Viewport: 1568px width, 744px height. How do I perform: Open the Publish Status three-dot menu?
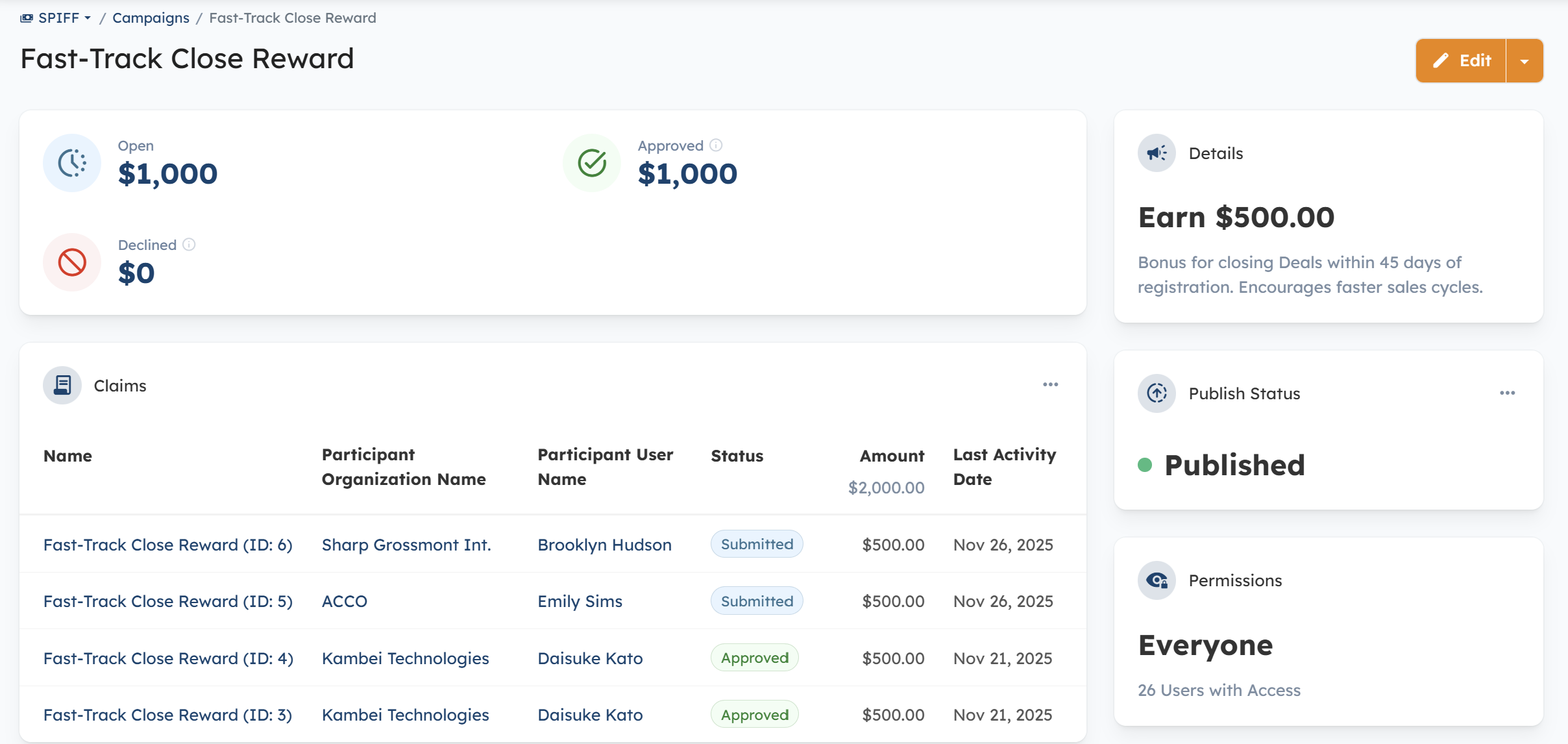pos(1507,393)
